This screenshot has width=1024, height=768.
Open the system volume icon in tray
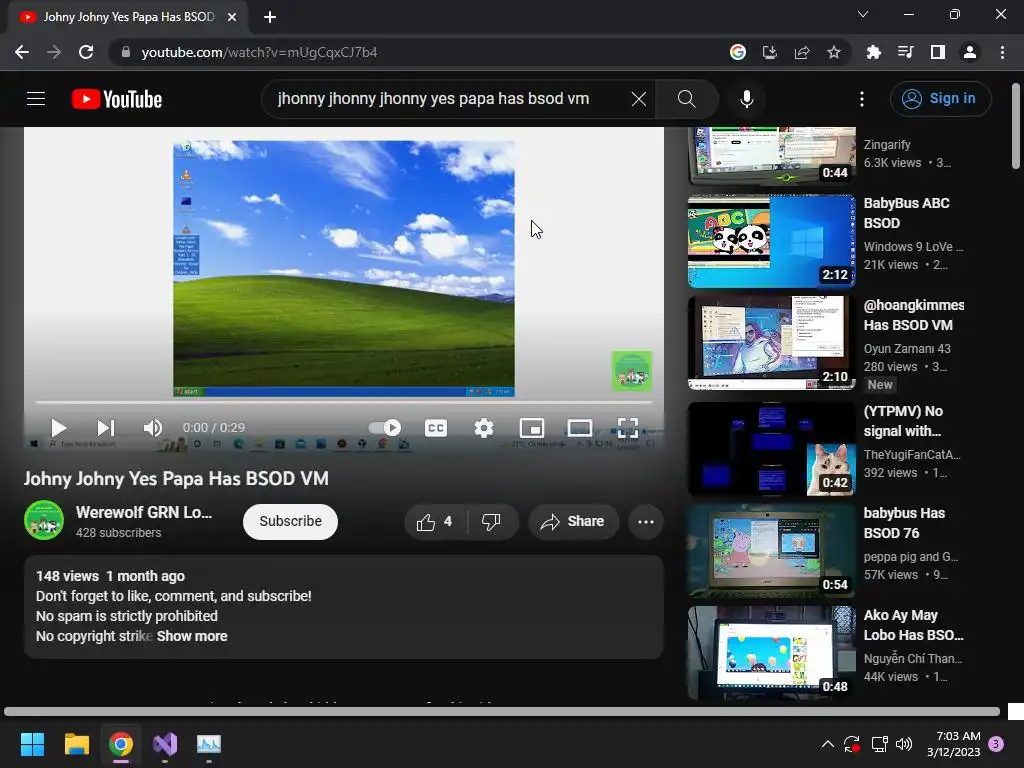tap(904, 744)
